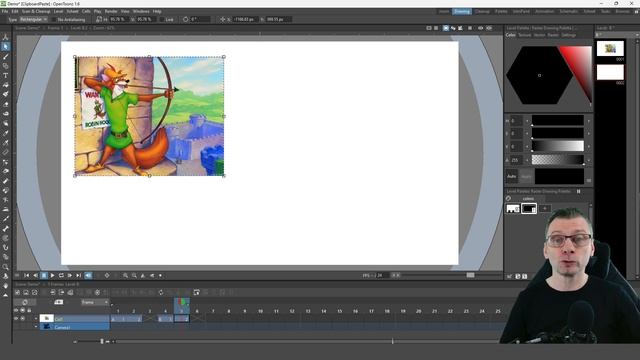The height and width of the screenshot is (360, 640).
Task: Select the Geometric shapes tool
Action: click(5, 66)
